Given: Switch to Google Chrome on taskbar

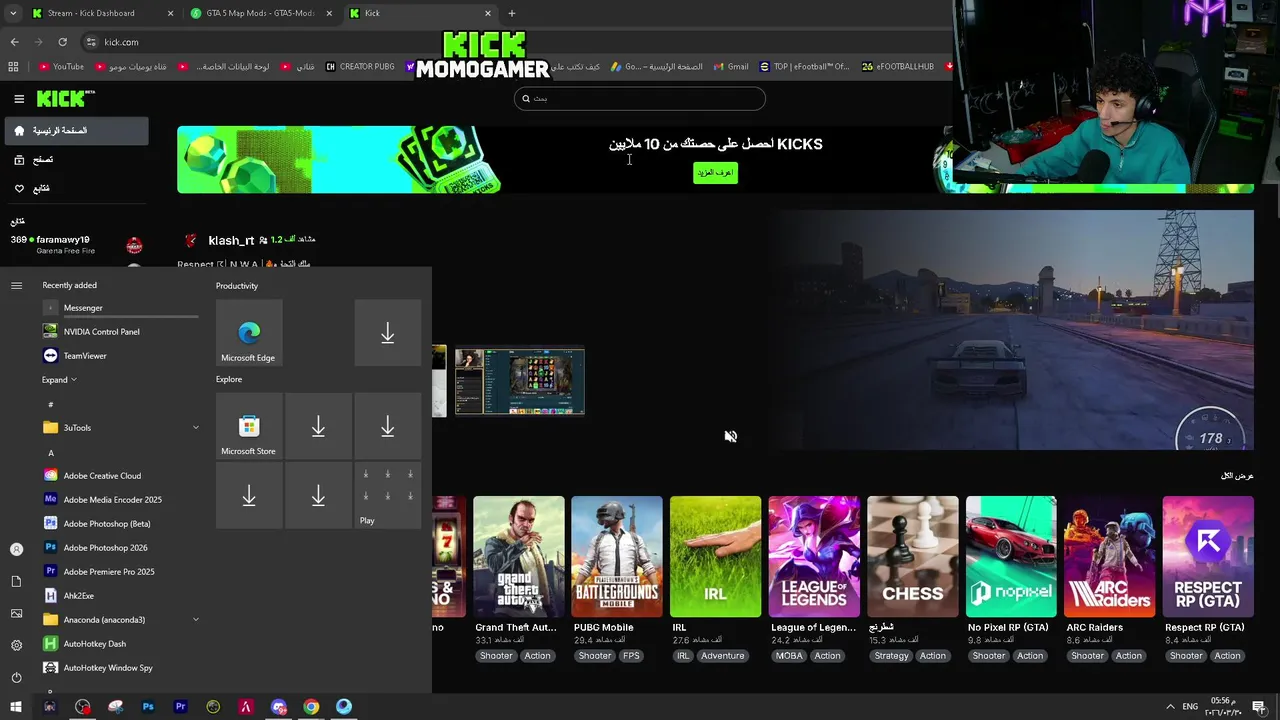Looking at the screenshot, I should tap(311, 707).
